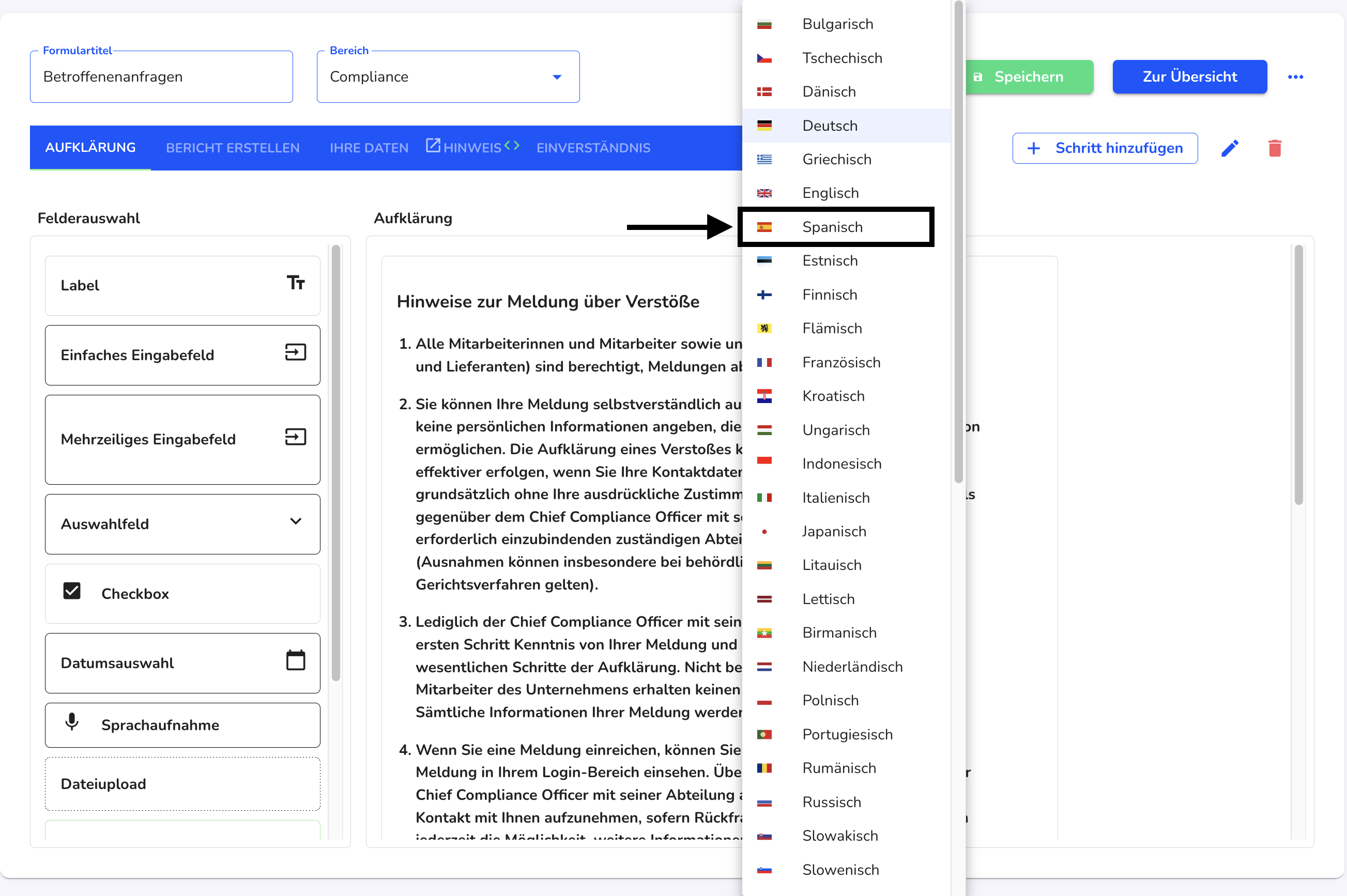This screenshot has width=1347, height=896.
Task: Select Japanisch from language list
Action: (x=846, y=531)
